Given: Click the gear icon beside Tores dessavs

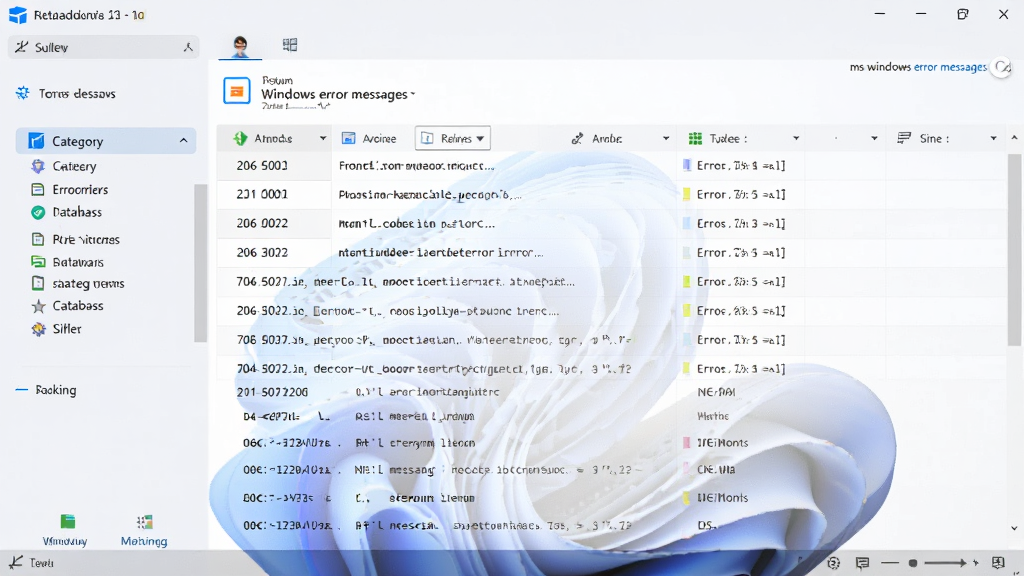Looking at the screenshot, I should click(23, 93).
